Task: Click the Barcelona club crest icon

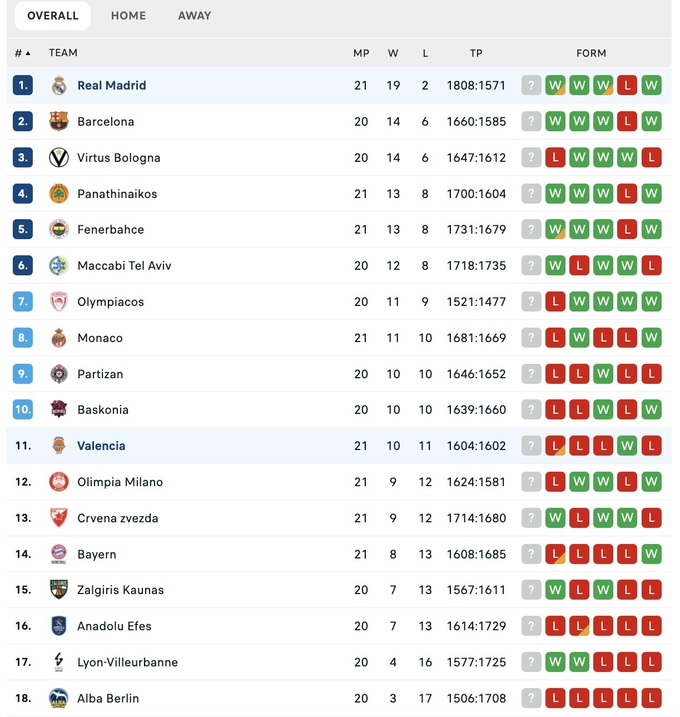Action: [x=59, y=122]
